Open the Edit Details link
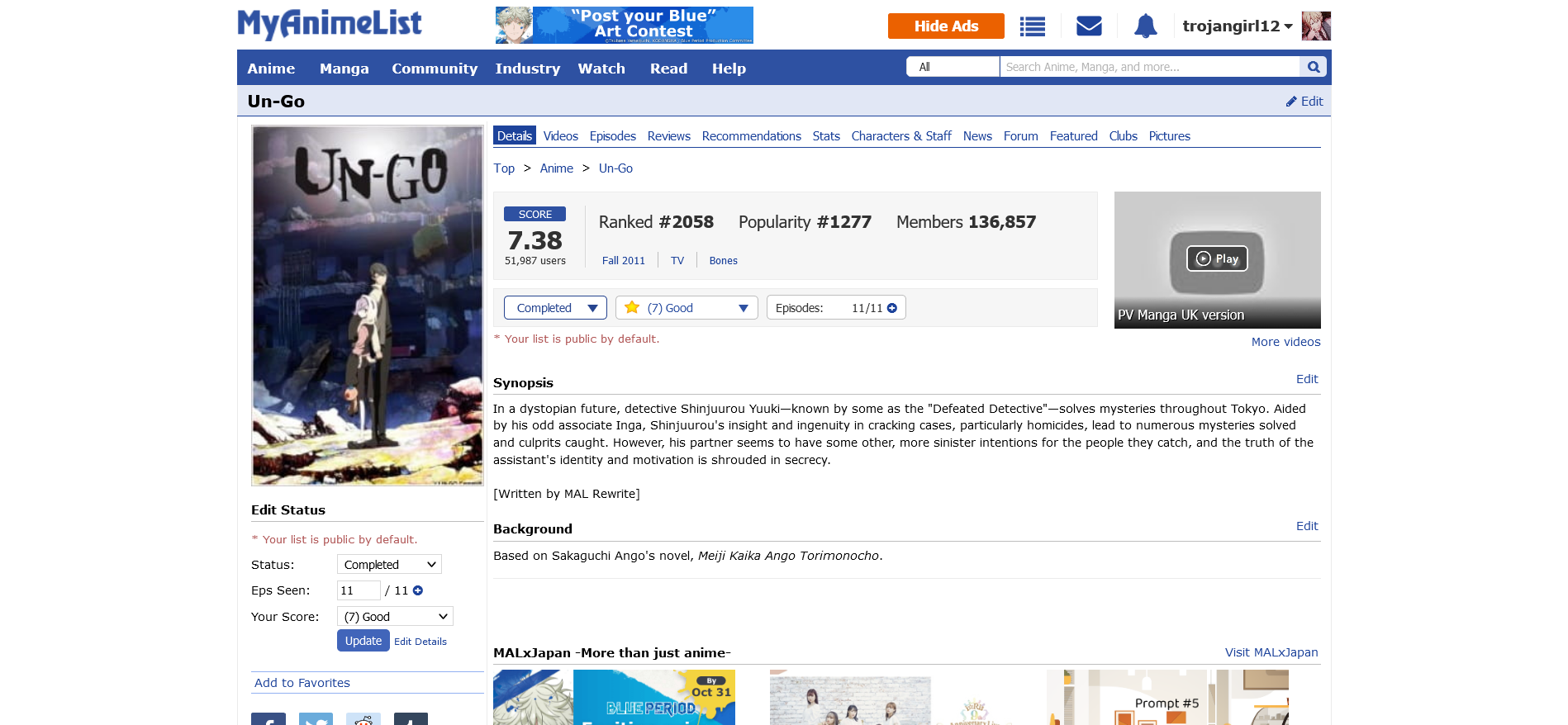Image resolution: width=1568 pixels, height=725 pixels. tap(421, 642)
